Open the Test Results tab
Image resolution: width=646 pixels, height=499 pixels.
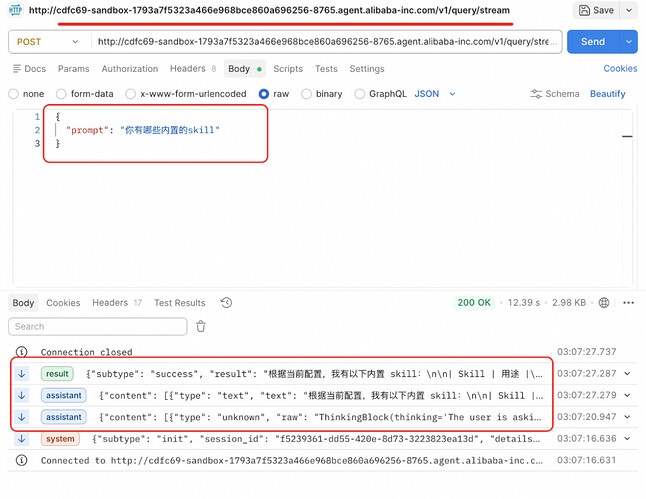pos(180,303)
